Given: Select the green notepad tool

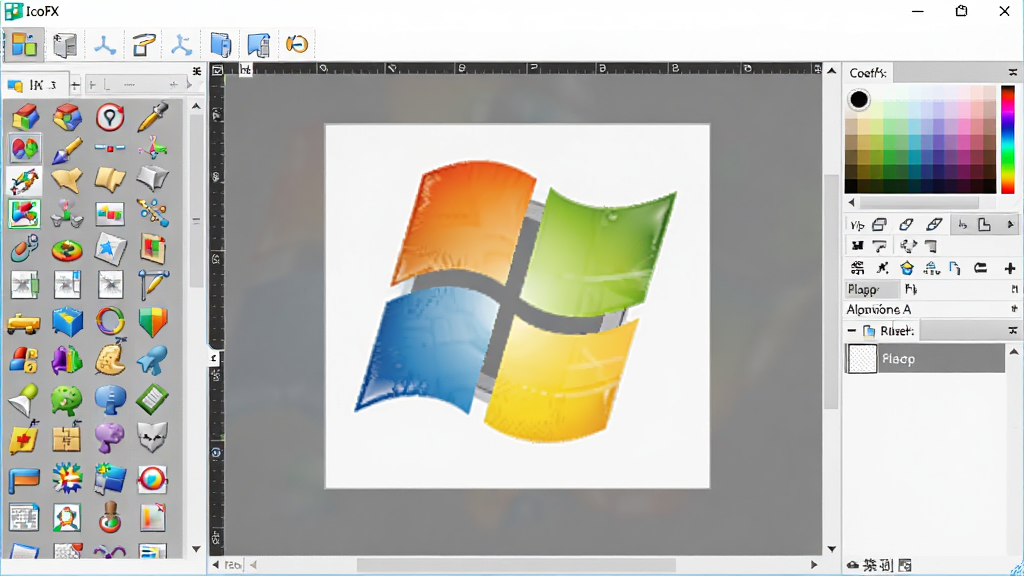Looking at the screenshot, I should (152, 399).
